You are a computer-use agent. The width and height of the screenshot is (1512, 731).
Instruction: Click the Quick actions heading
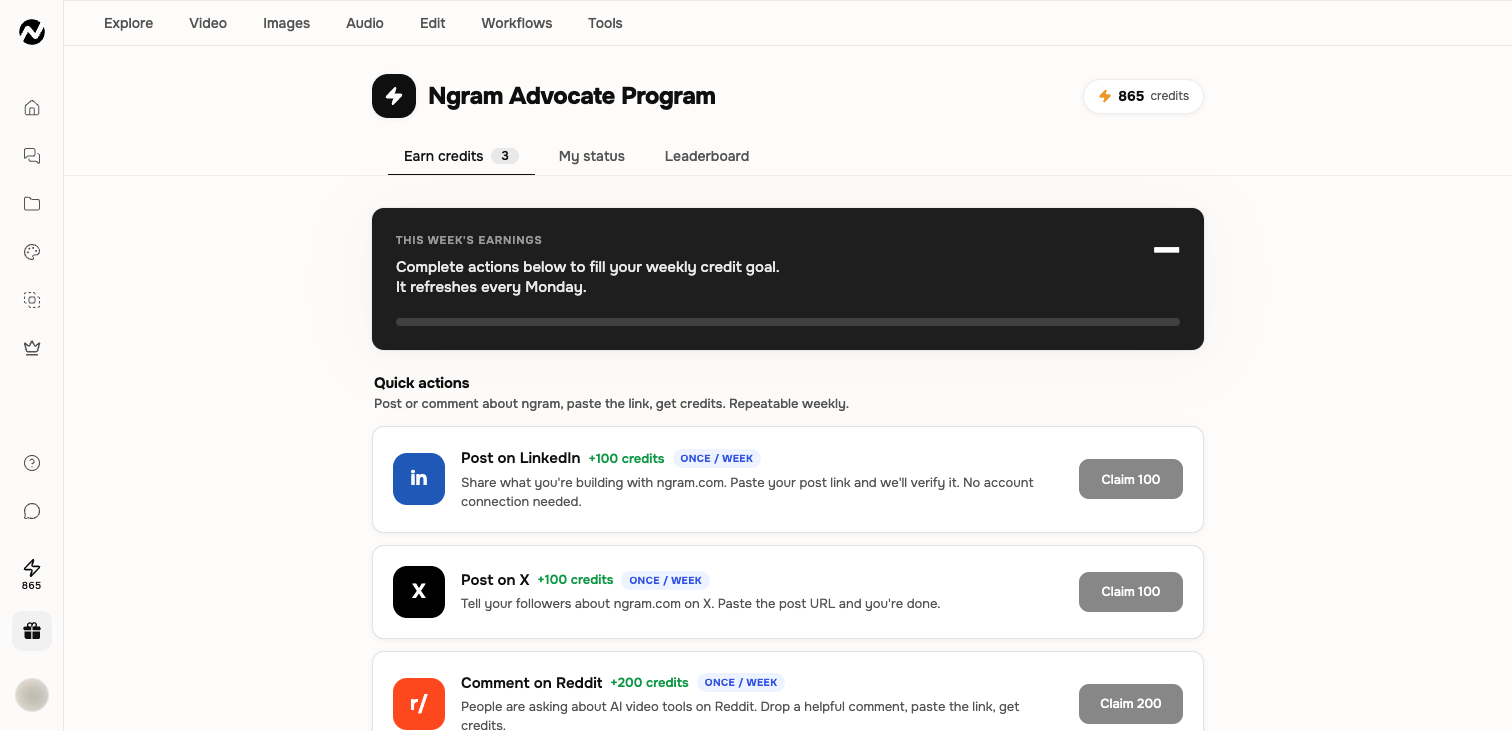point(422,383)
